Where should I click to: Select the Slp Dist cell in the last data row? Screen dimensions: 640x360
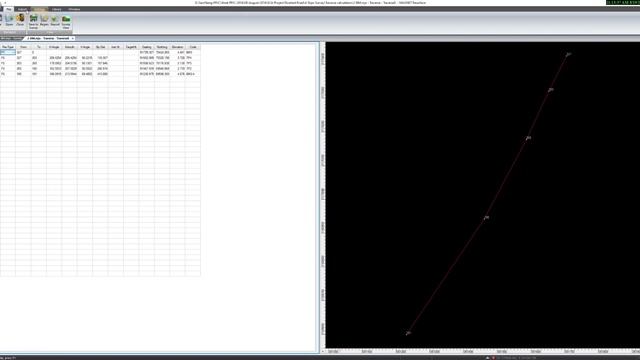100,74
